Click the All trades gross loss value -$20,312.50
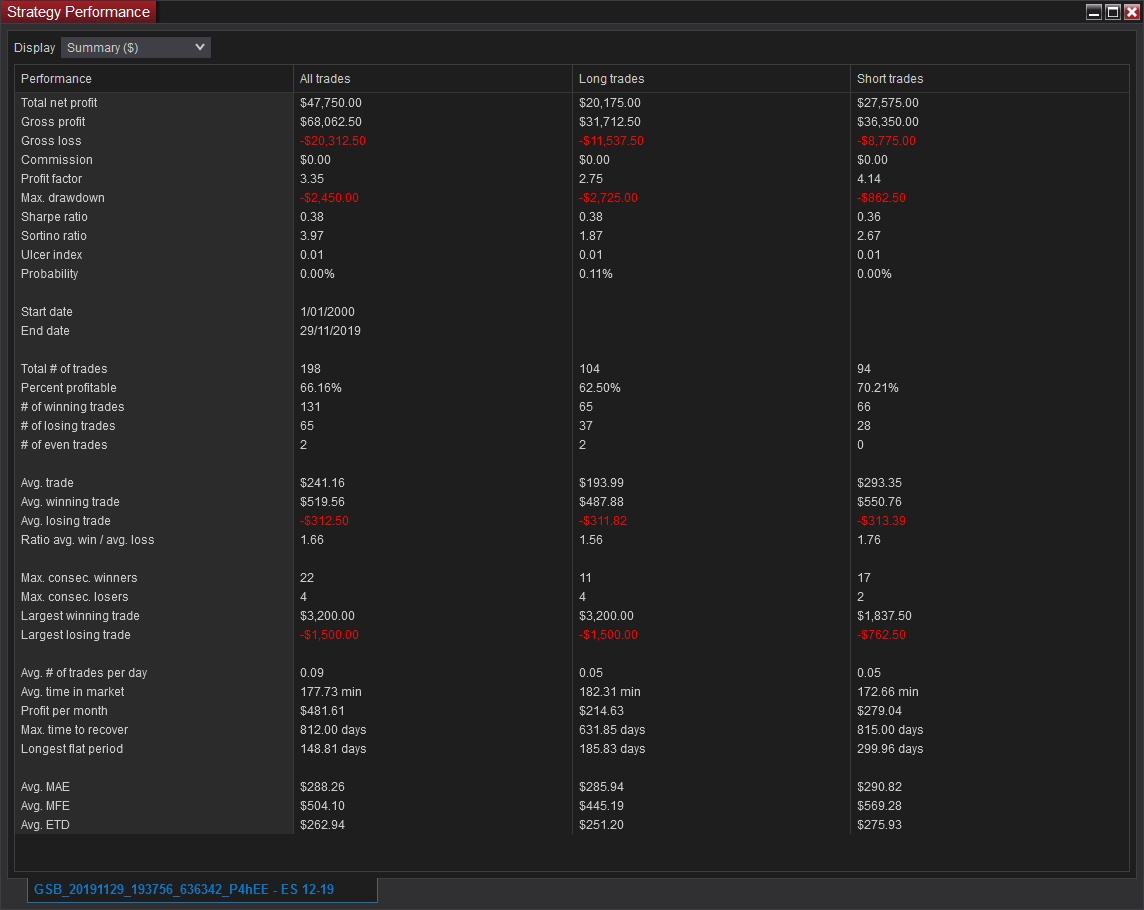This screenshot has height=910, width=1144. [333, 141]
